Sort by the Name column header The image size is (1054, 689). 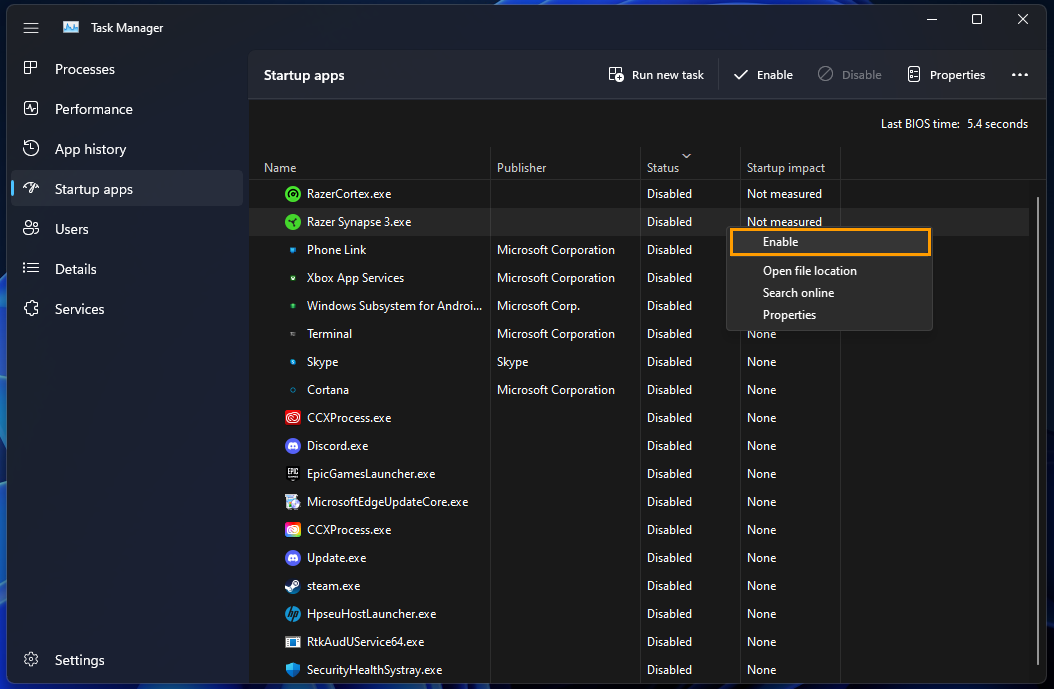point(369,167)
